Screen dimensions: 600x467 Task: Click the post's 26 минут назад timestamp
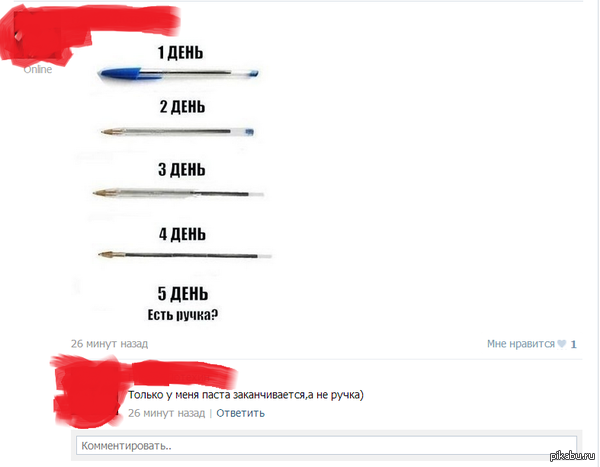tap(109, 344)
